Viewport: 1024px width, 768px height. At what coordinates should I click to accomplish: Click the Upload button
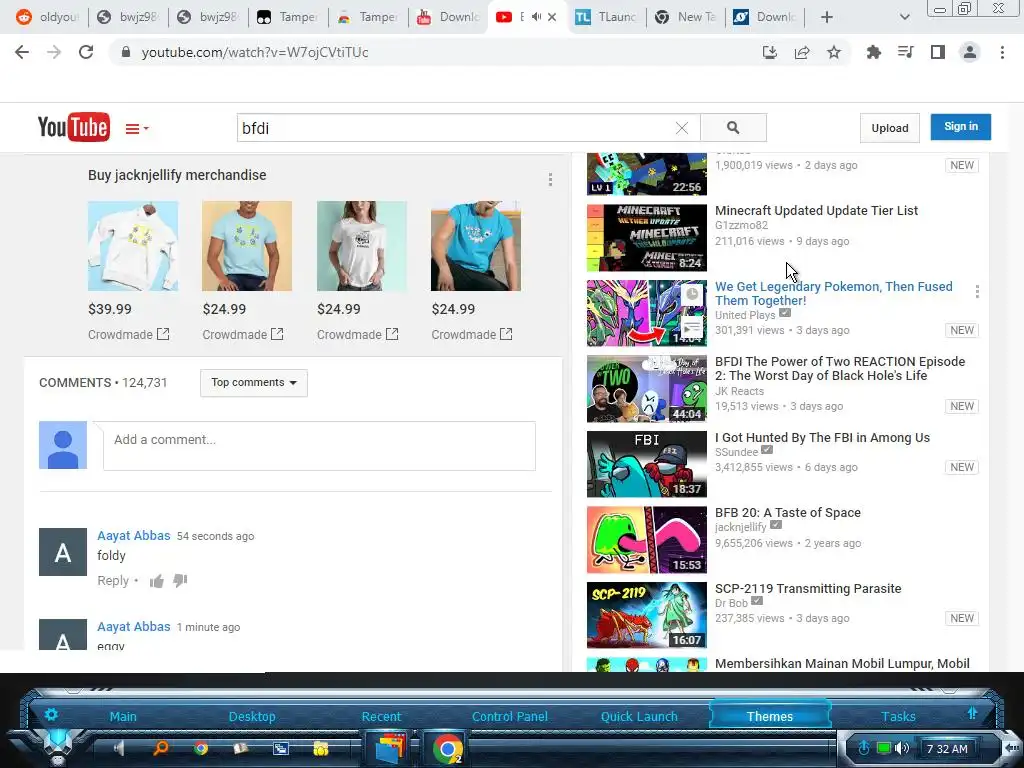(x=890, y=128)
